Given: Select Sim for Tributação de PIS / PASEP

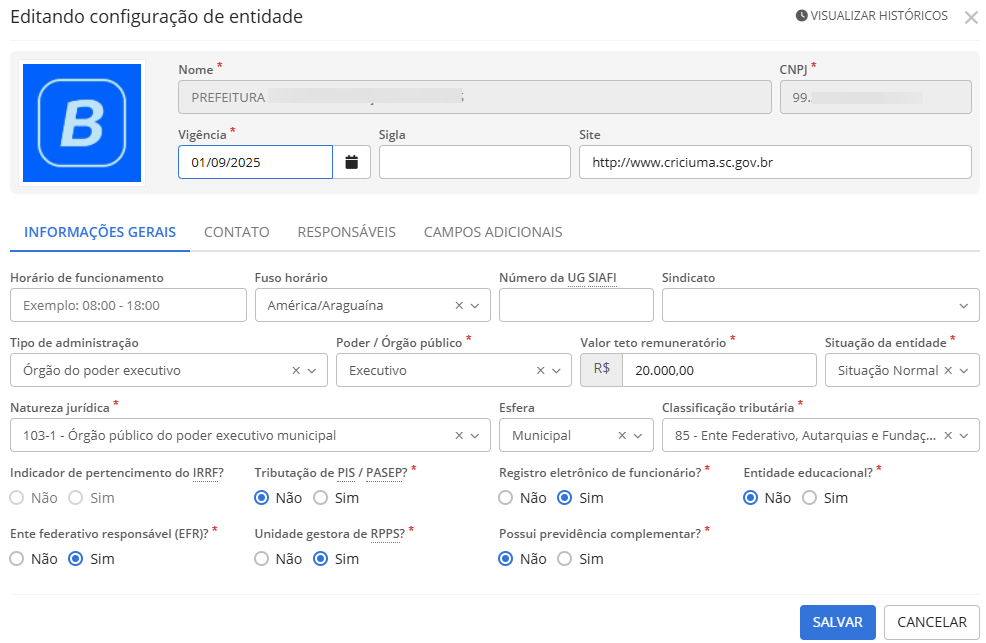Looking at the screenshot, I should pos(320,498).
